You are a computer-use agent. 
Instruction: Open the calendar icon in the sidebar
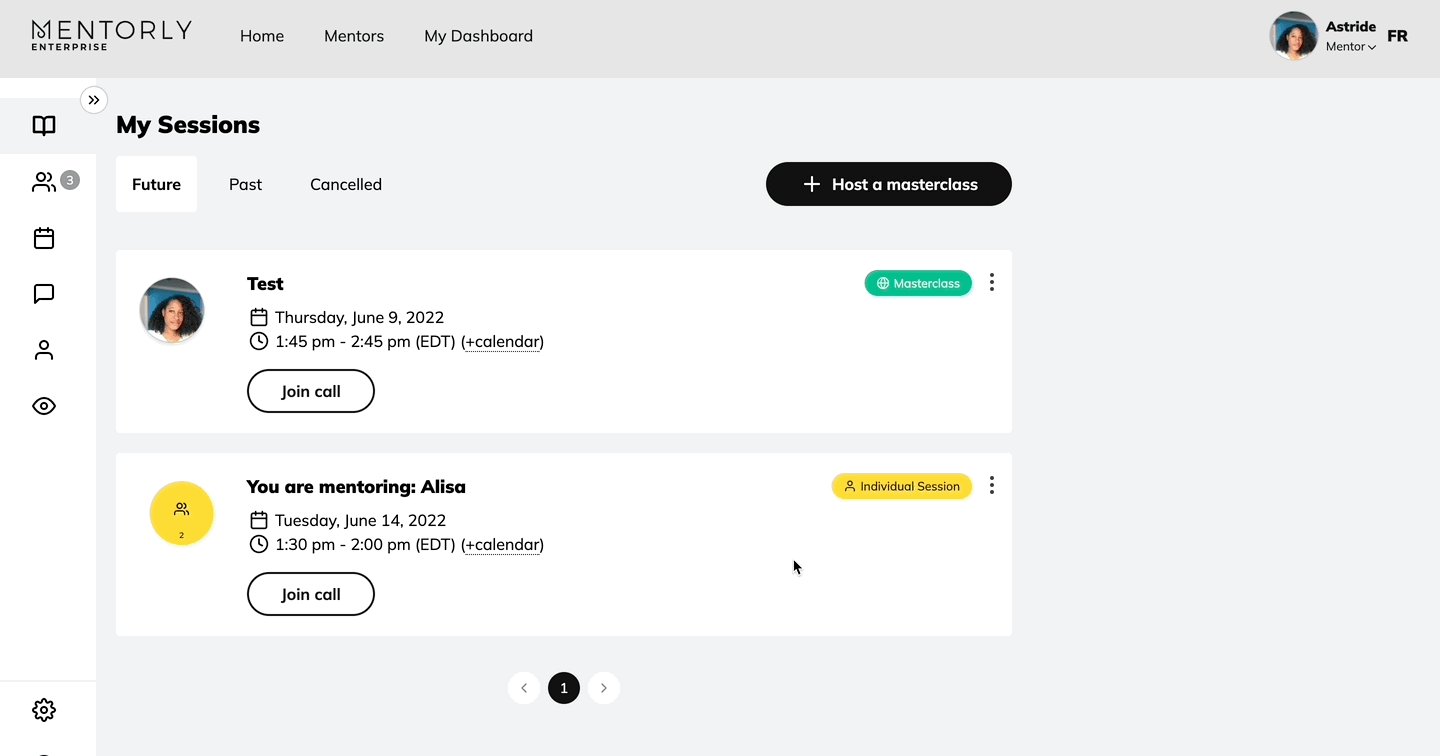(x=44, y=238)
